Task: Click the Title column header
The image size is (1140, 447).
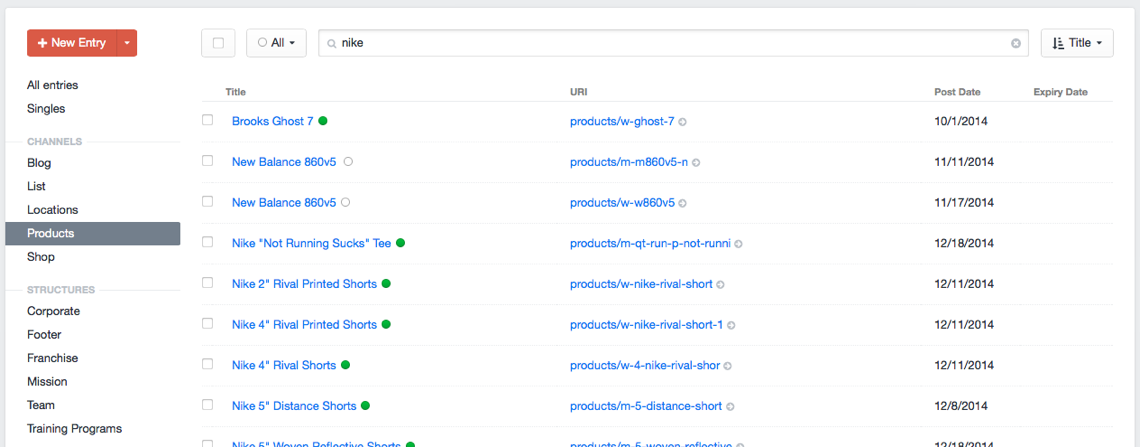Action: point(236,92)
